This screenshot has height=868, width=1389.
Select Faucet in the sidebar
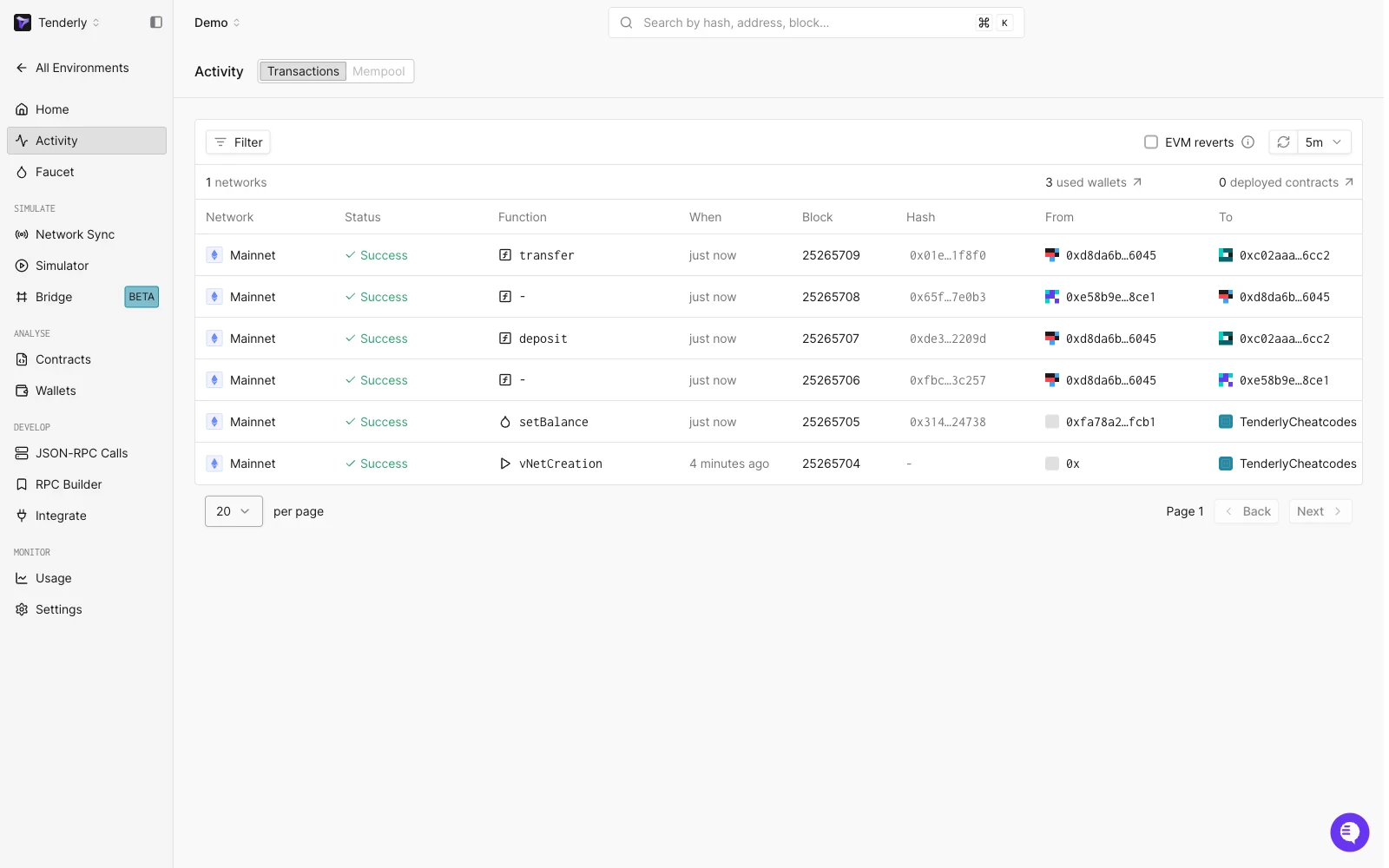tap(87, 172)
